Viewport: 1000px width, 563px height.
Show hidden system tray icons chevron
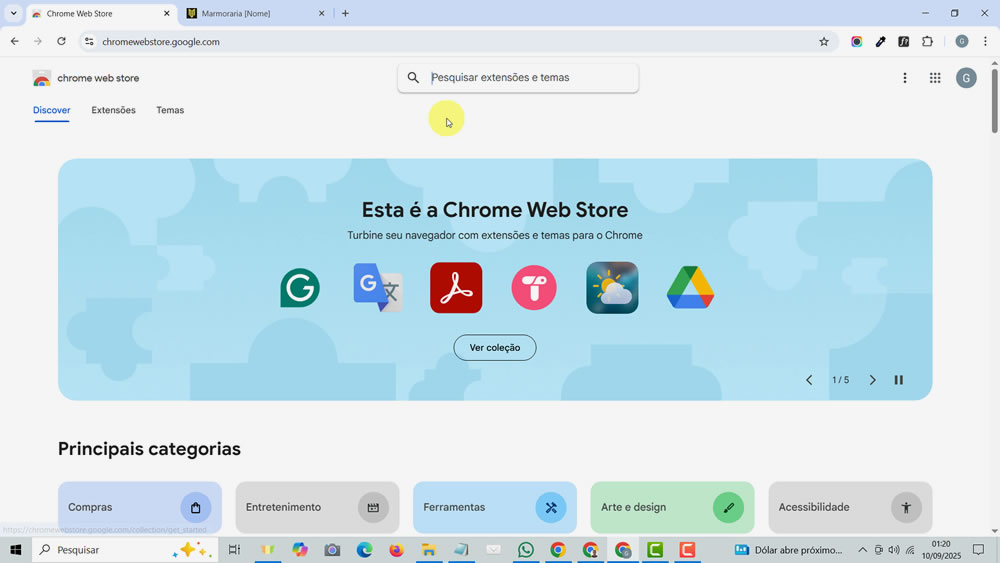pos(862,550)
